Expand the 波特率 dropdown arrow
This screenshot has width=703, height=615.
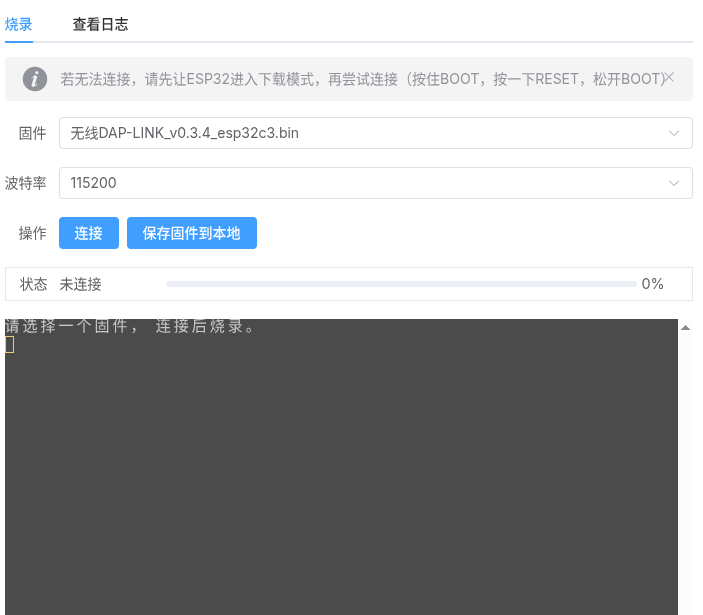(x=674, y=183)
